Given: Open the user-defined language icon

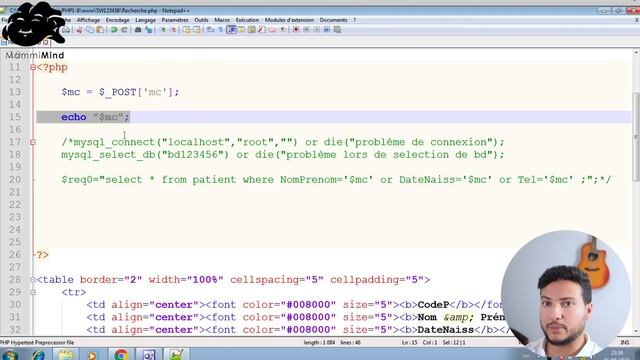Looking at the screenshot, I should tap(241, 30).
